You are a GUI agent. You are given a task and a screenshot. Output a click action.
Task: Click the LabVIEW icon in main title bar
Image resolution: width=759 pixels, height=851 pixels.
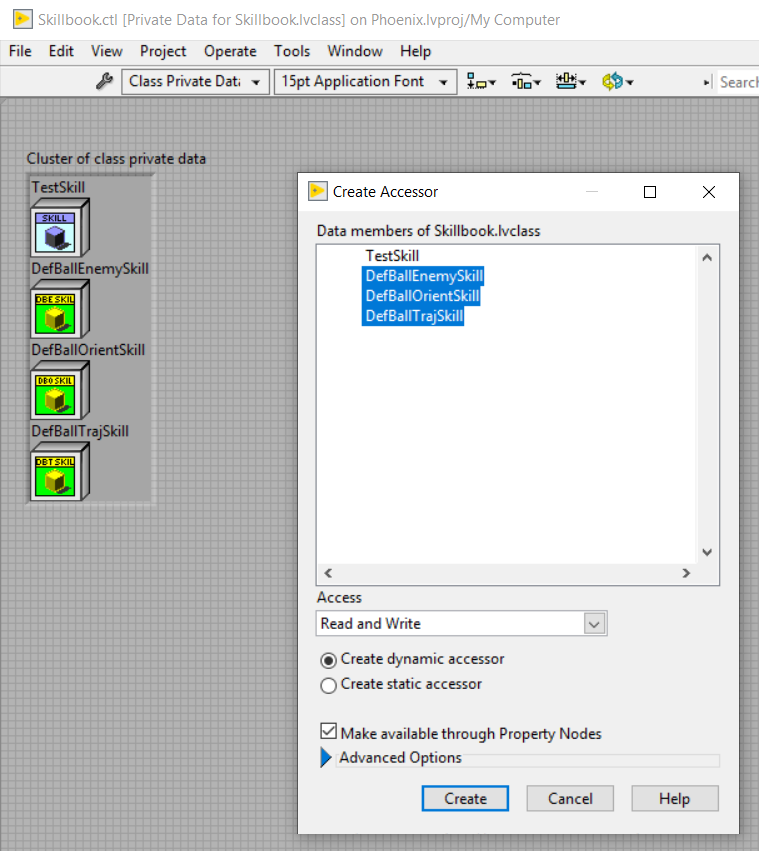[x=22, y=20]
